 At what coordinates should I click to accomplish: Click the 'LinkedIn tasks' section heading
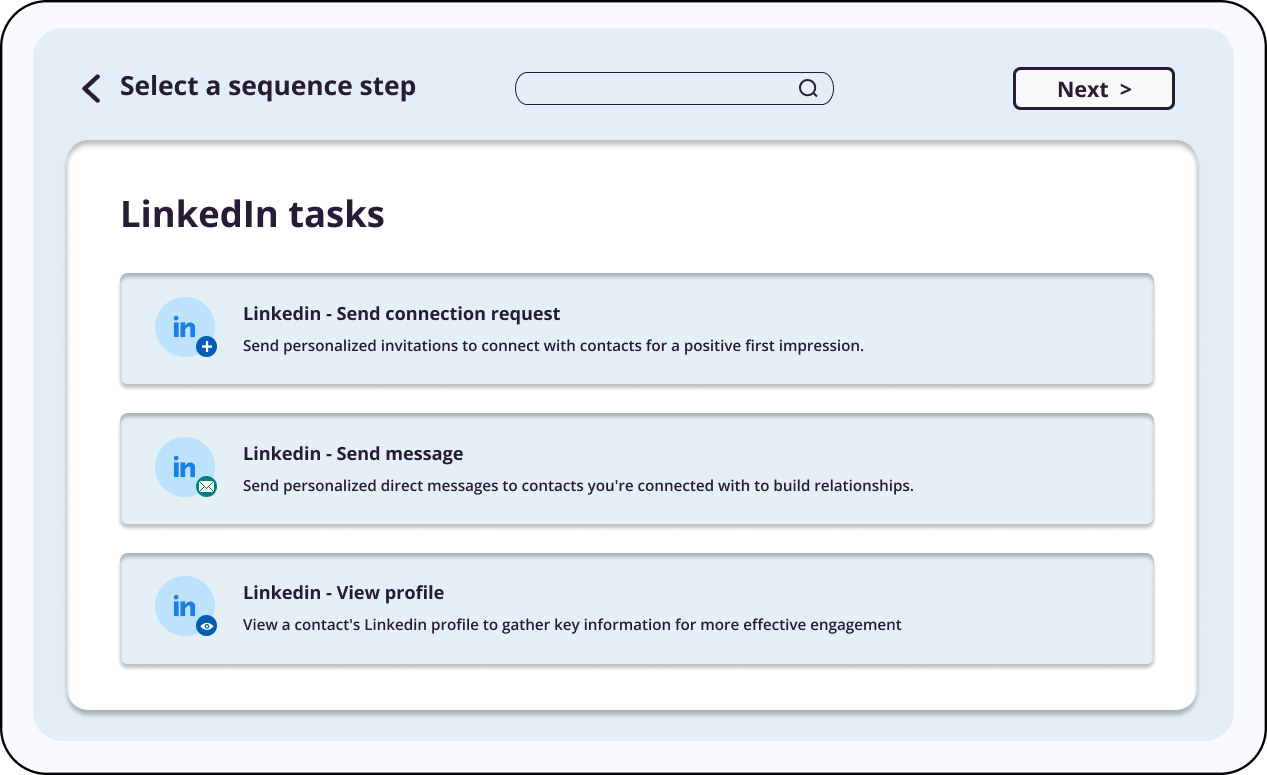pyautogui.click(x=252, y=215)
